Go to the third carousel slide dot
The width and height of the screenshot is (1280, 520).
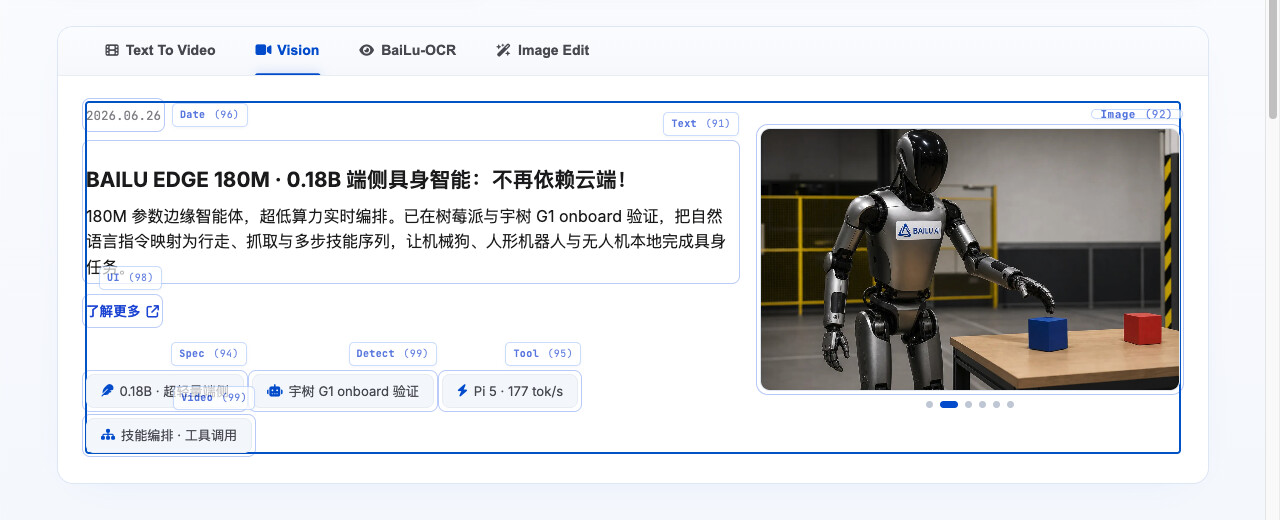[969, 405]
